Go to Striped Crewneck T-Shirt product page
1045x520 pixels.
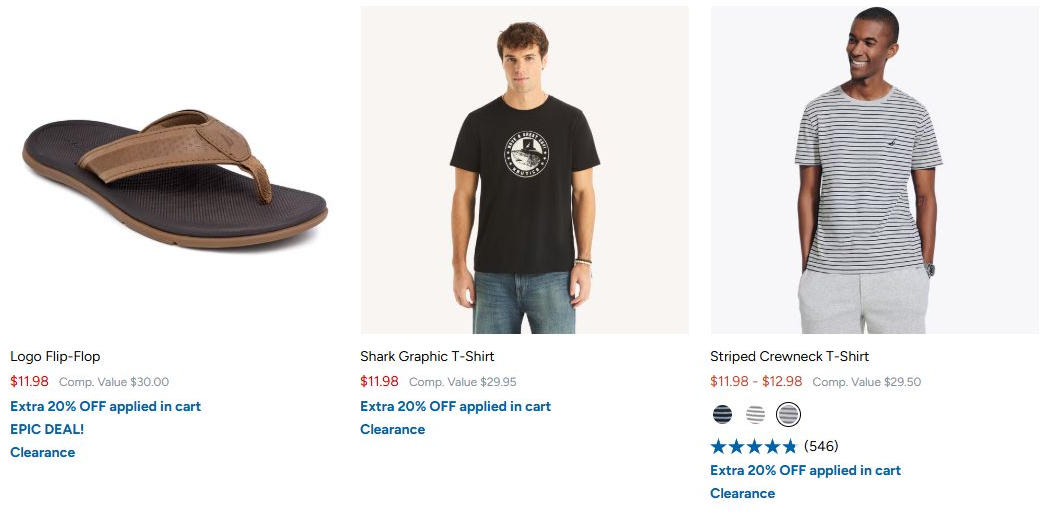790,357
